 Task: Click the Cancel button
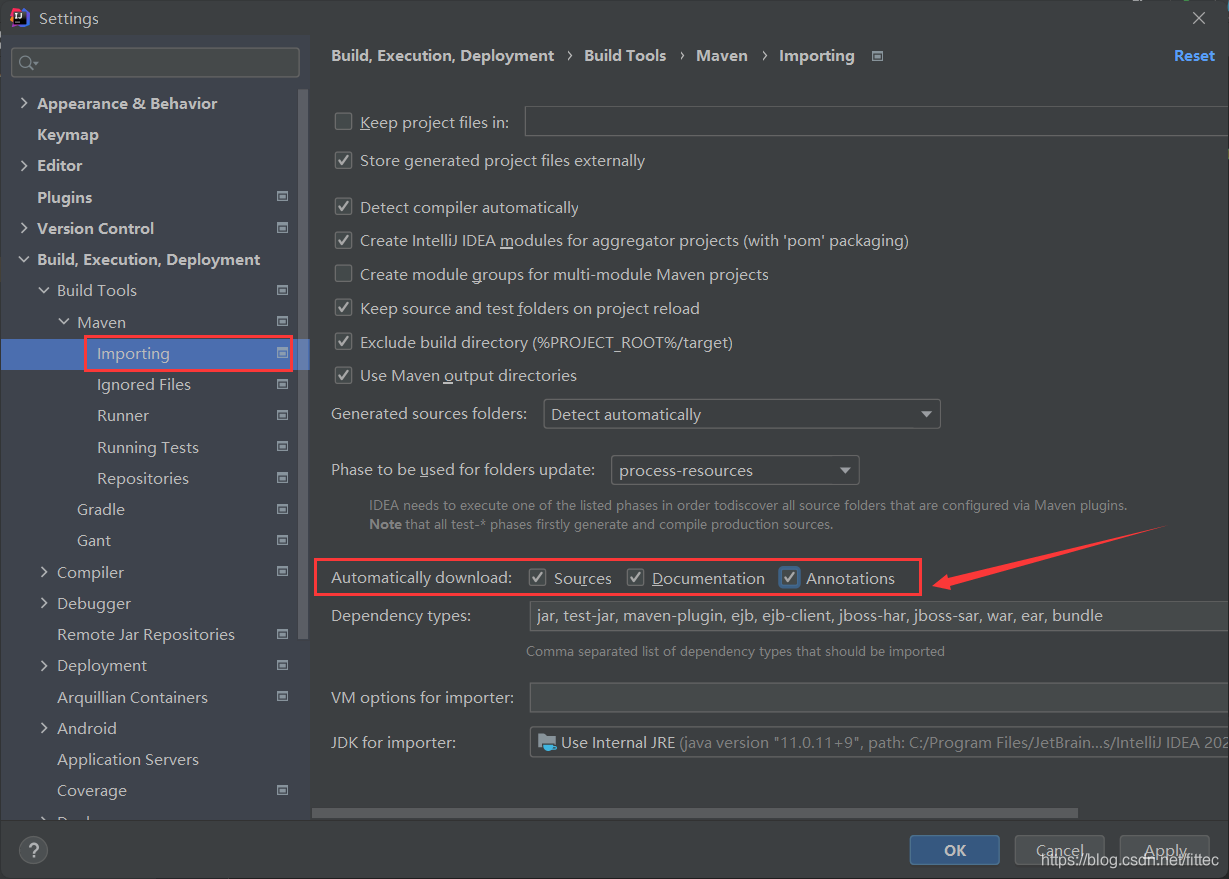pos(1059,850)
